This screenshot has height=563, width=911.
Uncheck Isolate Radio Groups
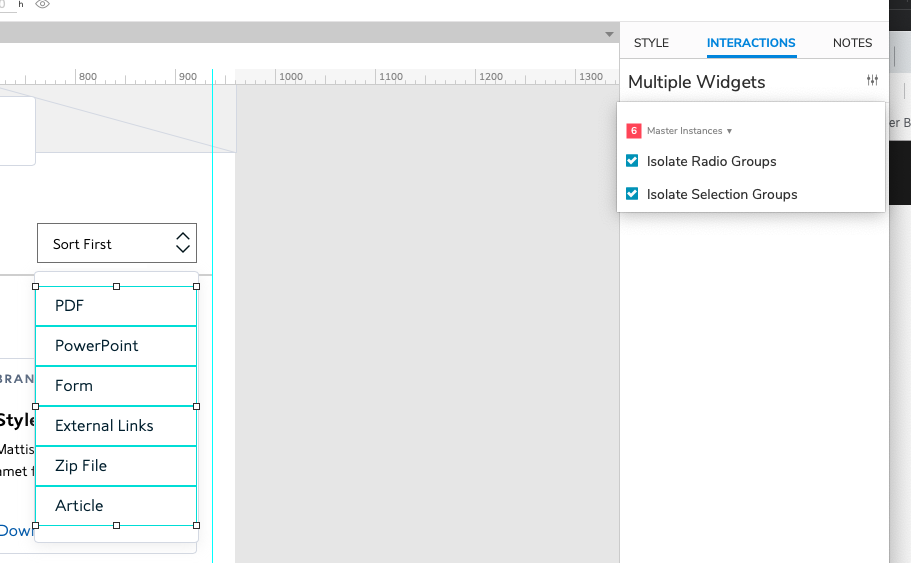coord(632,161)
